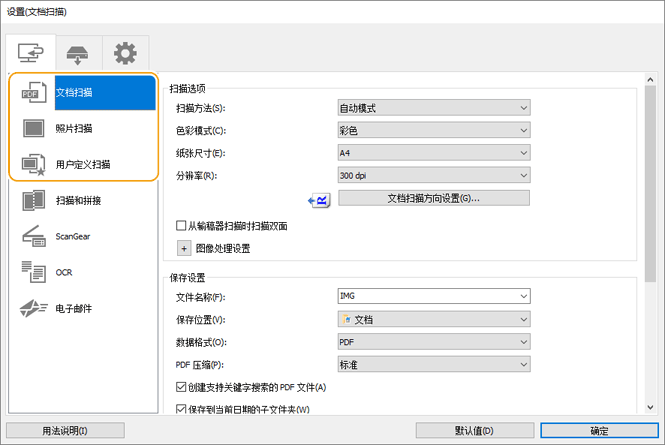Viewport: 665px width, 445px height.
Task: Choose the 用户定义扫描 icon
Action: click(34, 164)
